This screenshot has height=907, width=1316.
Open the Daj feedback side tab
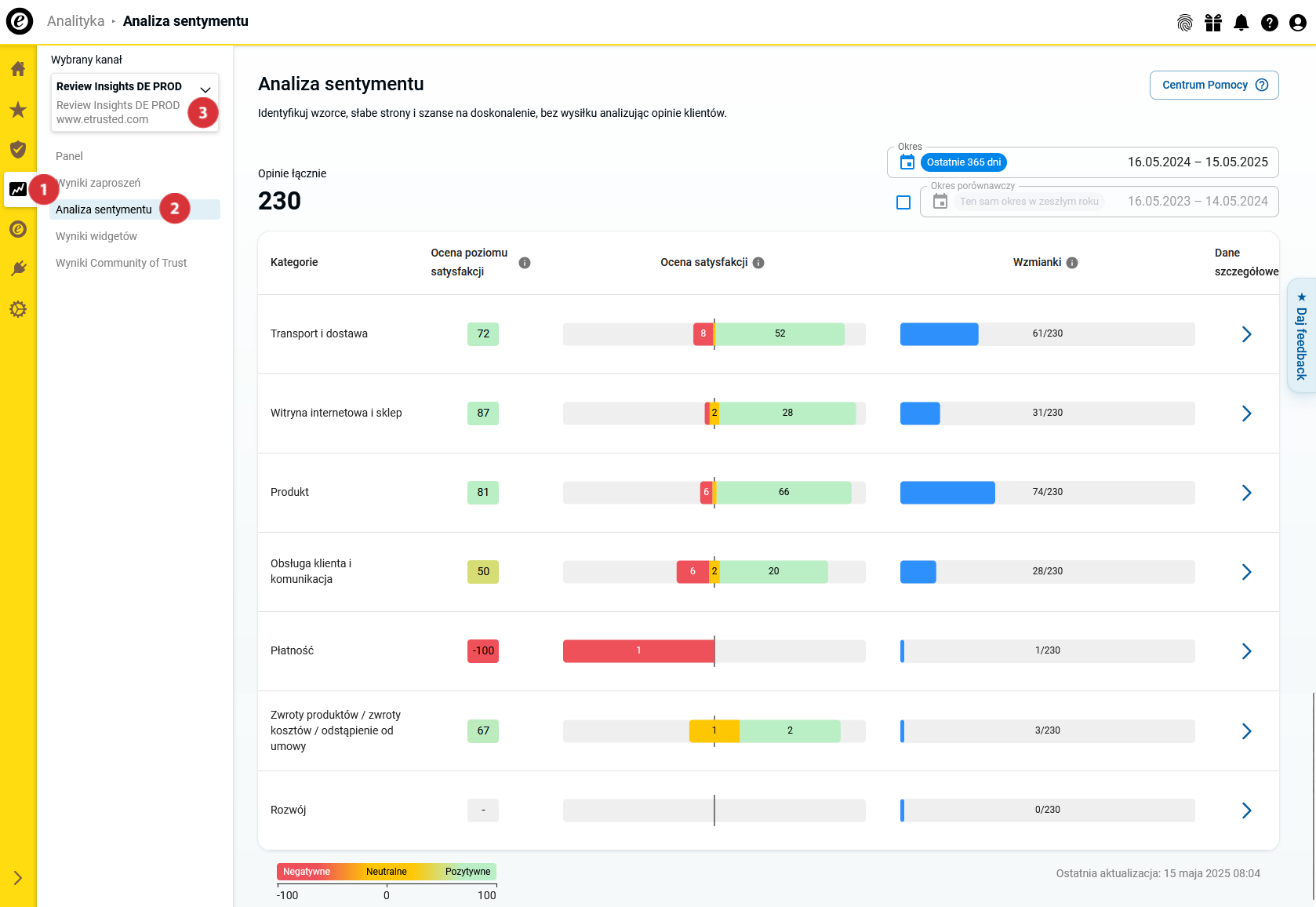click(1301, 336)
